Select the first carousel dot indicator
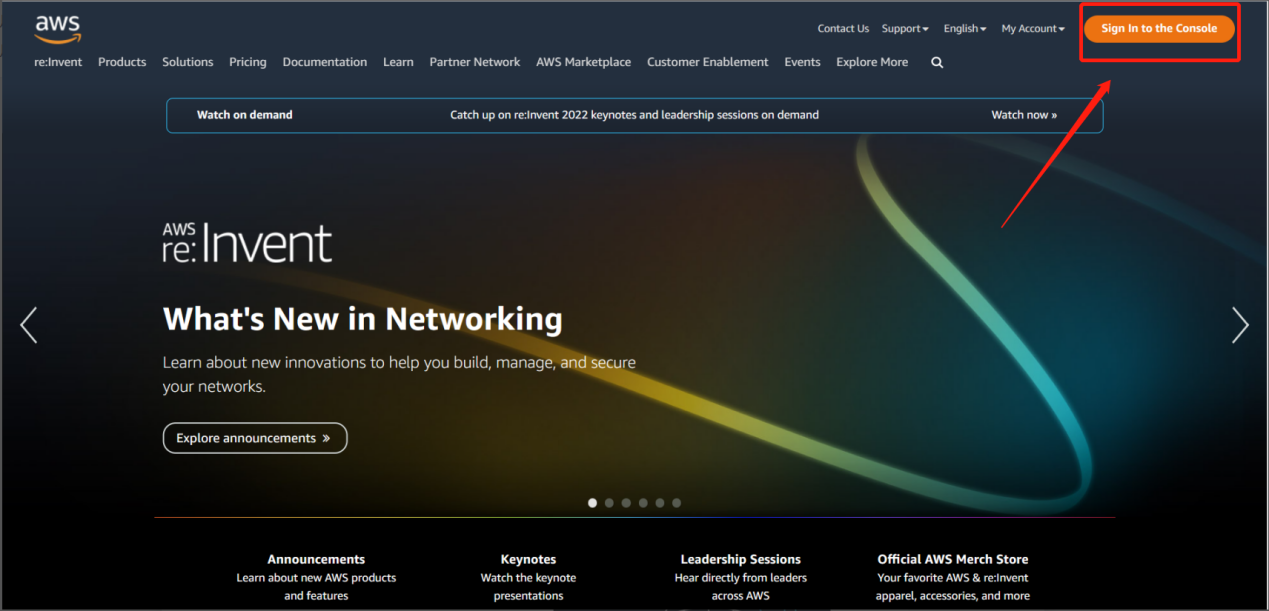 (x=592, y=503)
